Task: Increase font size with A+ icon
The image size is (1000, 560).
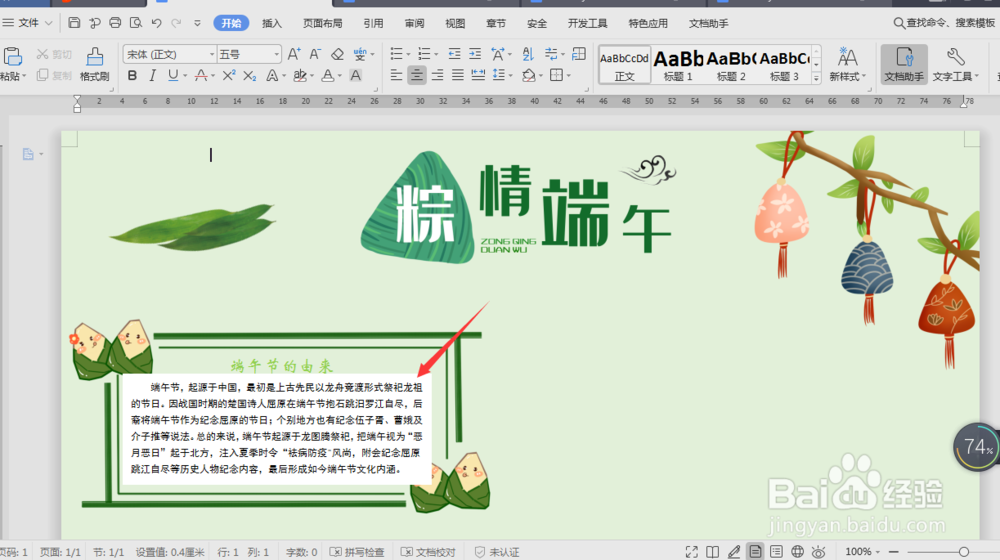Action: (x=293, y=54)
